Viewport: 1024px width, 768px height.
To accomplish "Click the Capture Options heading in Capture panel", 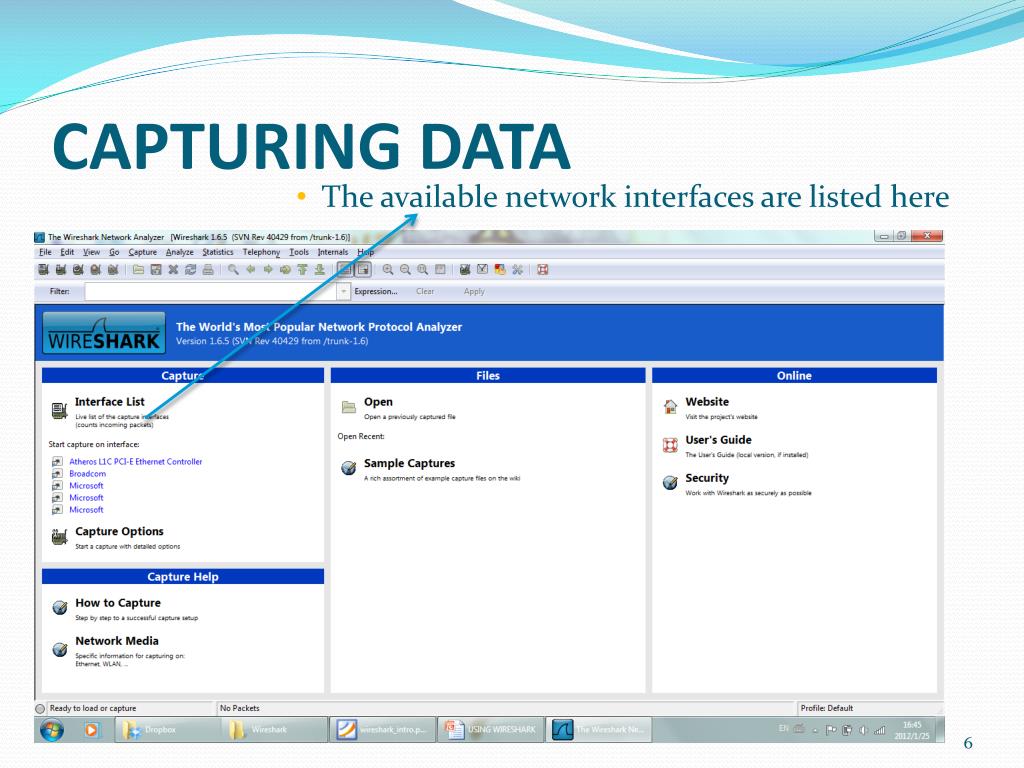I will (x=120, y=532).
